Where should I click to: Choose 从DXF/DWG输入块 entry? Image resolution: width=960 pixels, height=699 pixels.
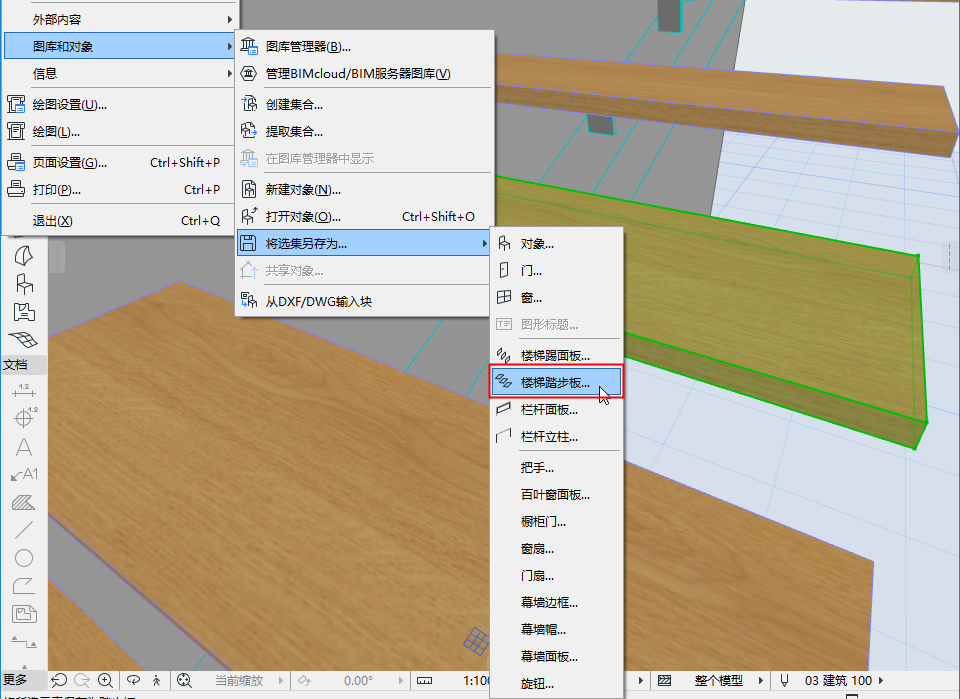(x=364, y=301)
